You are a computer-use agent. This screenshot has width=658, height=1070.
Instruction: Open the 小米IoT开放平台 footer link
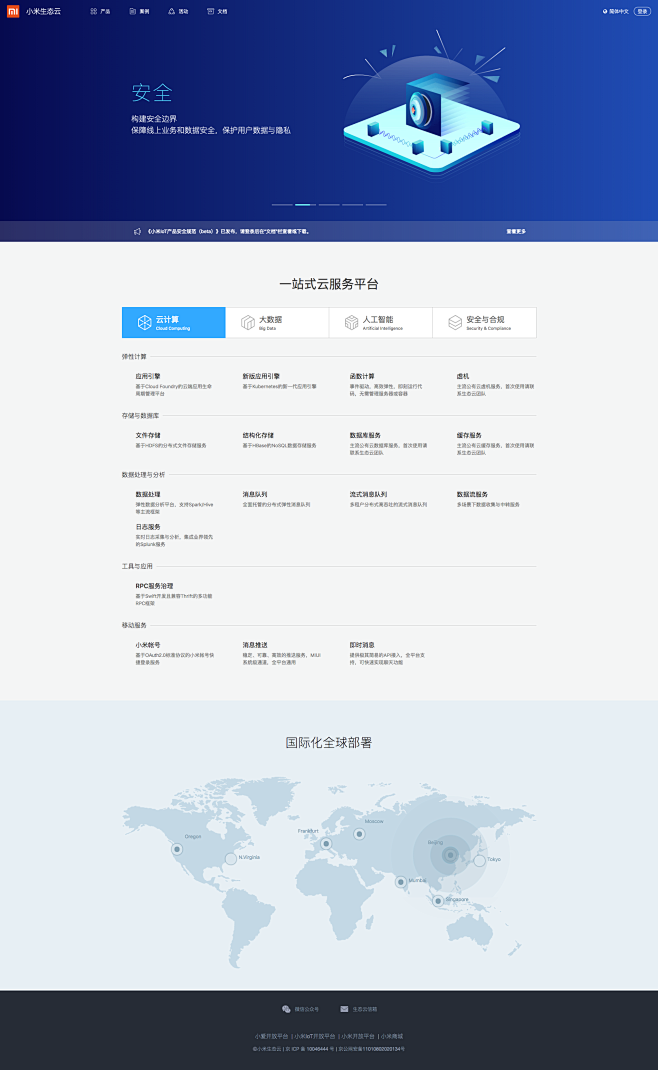[315, 1036]
